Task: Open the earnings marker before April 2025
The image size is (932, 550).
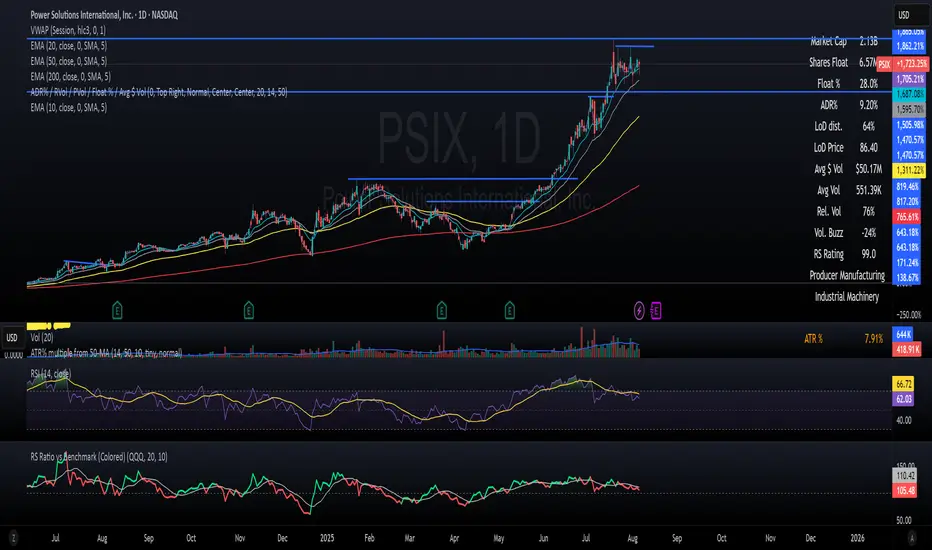Action: (x=441, y=310)
